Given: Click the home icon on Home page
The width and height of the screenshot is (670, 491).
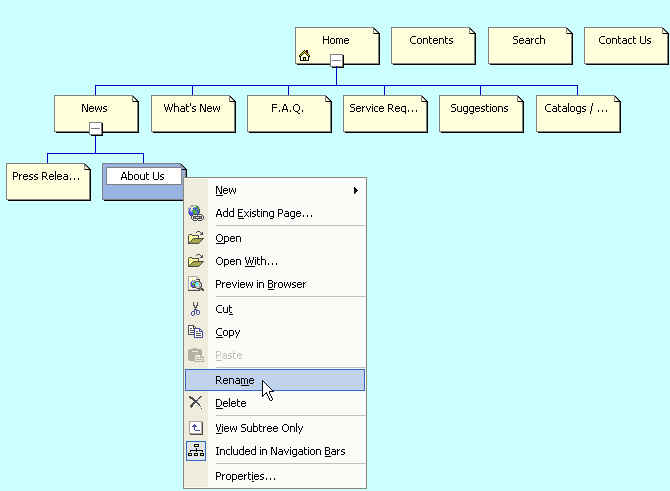Looking at the screenshot, I should [304, 56].
